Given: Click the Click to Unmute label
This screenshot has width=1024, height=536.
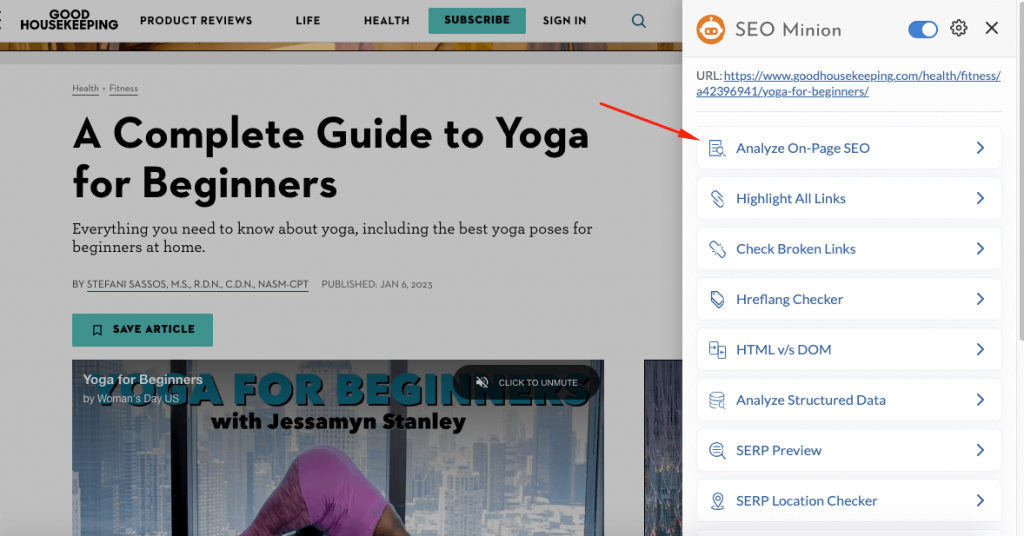Looking at the screenshot, I should (538, 383).
